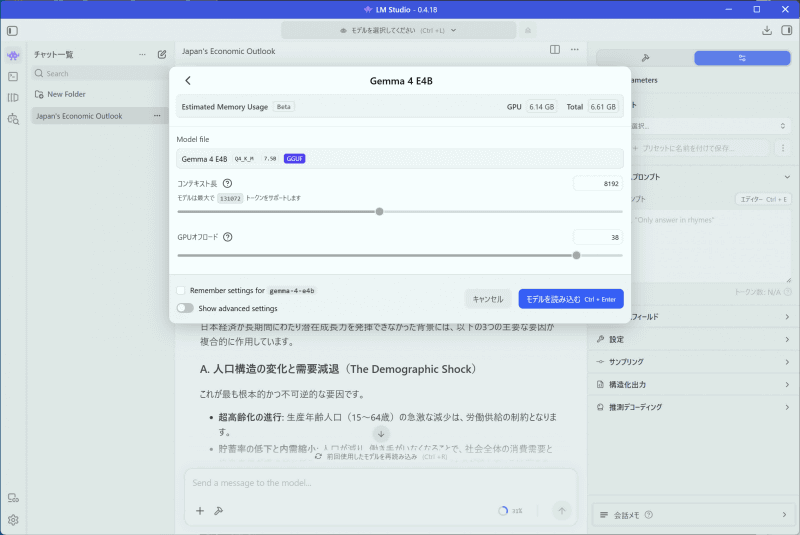Image resolution: width=800 pixels, height=535 pixels.
Task: Open conversation notes help icon
Action: point(648,515)
